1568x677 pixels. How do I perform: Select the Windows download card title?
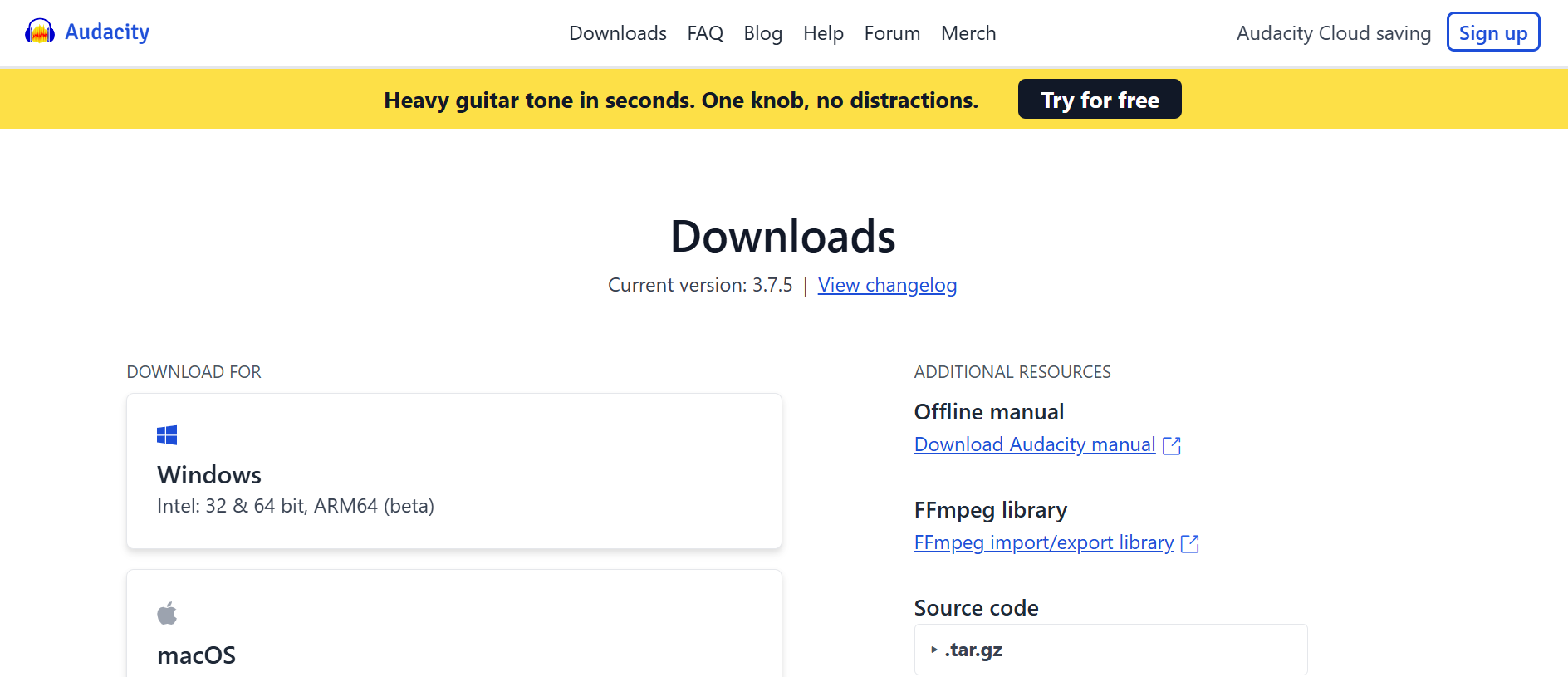(209, 475)
